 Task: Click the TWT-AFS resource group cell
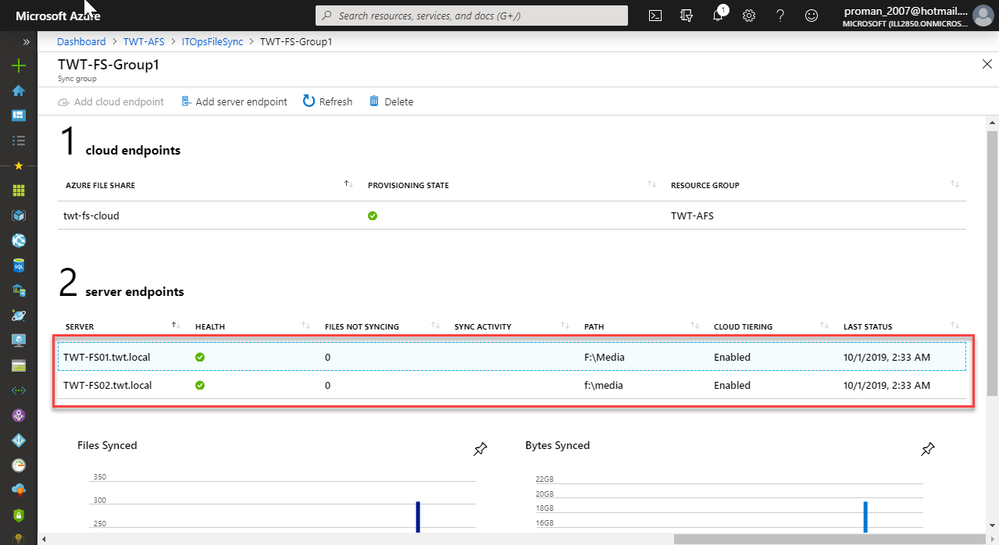pyautogui.click(x=692, y=215)
